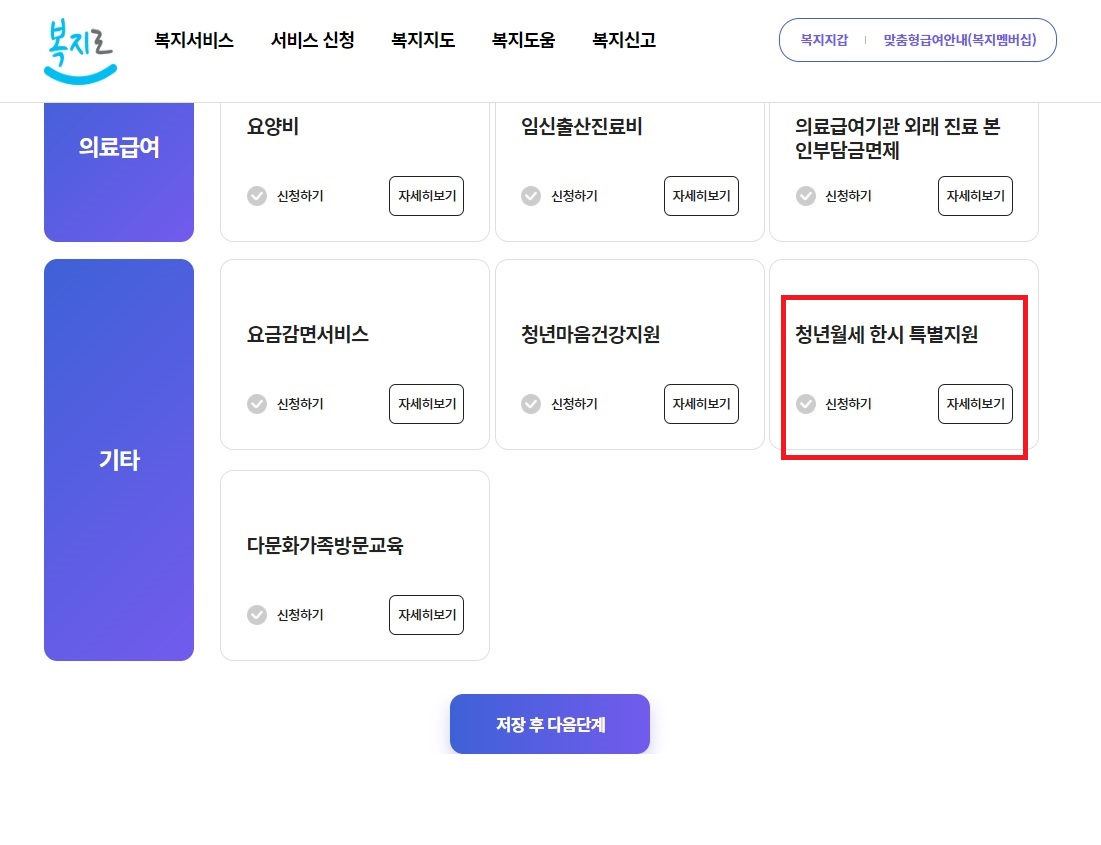Open the 복지도움 menu
1101x845 pixels.
click(x=523, y=41)
